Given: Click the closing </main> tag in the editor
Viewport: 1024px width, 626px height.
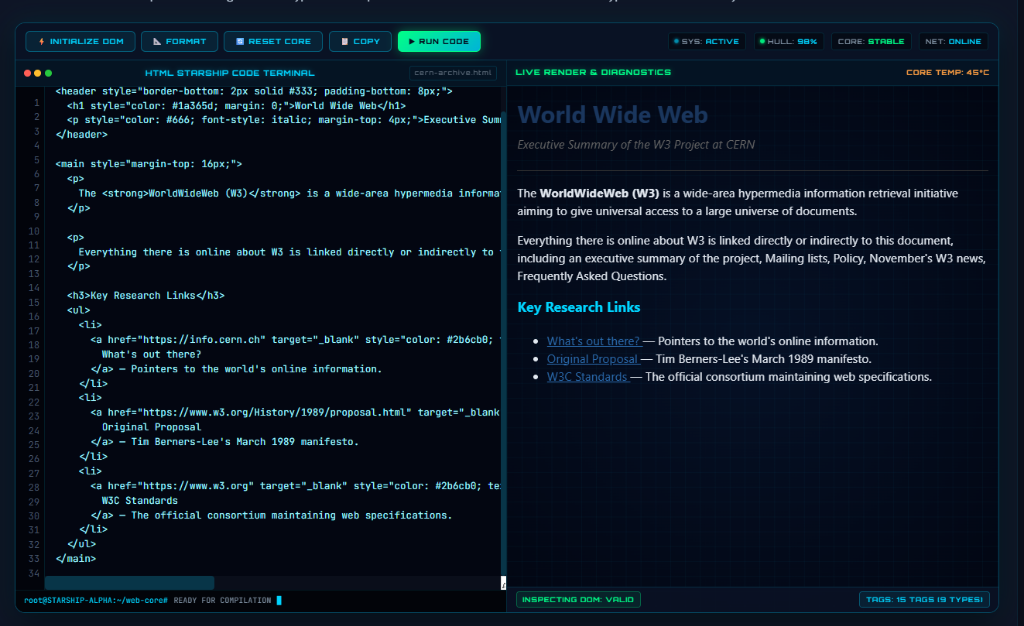Looking at the screenshot, I should click(x=76, y=559).
